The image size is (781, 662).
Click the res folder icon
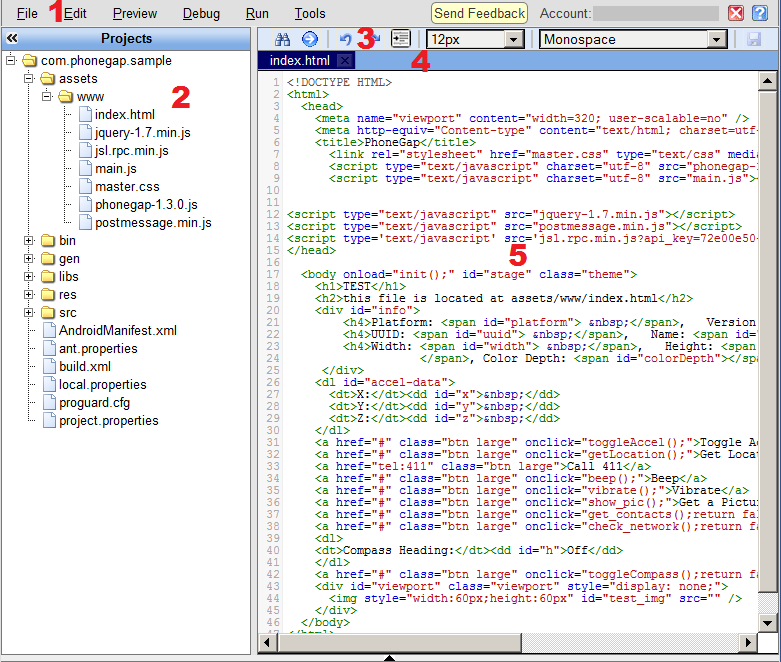pos(48,294)
